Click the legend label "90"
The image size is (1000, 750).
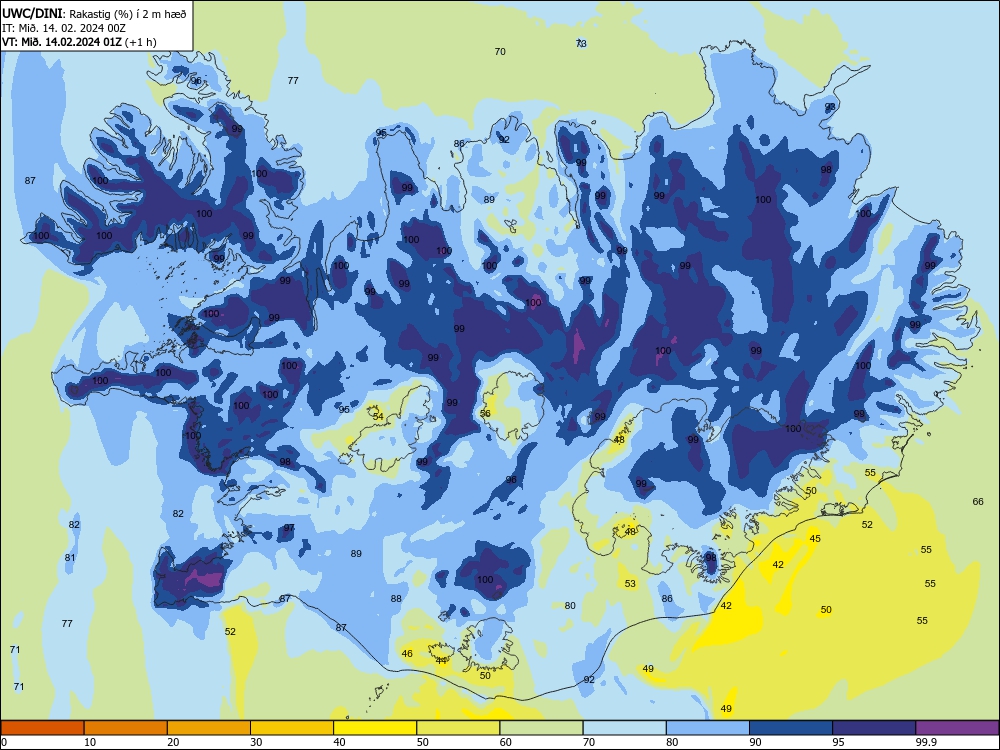tap(755, 742)
